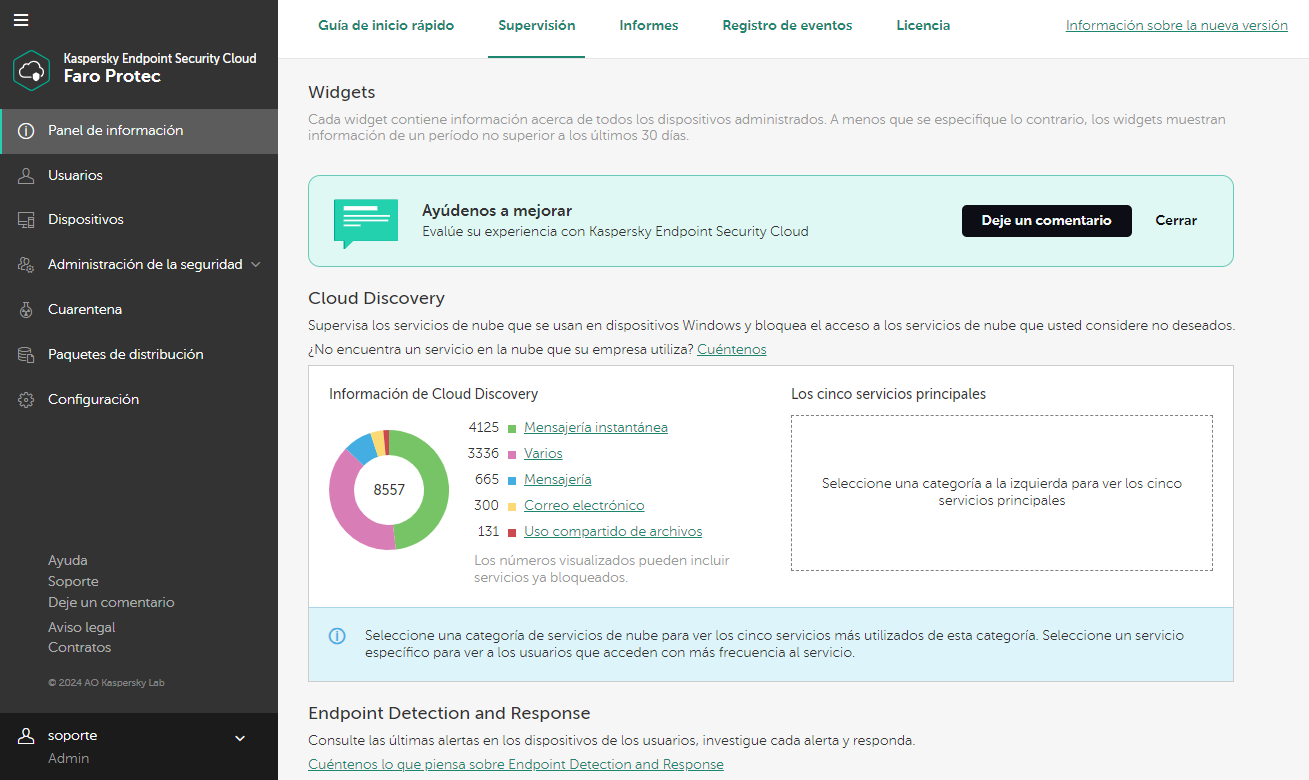The width and height of the screenshot is (1309, 780).
Task: Click the Usuarios person icon
Action: pos(27,175)
